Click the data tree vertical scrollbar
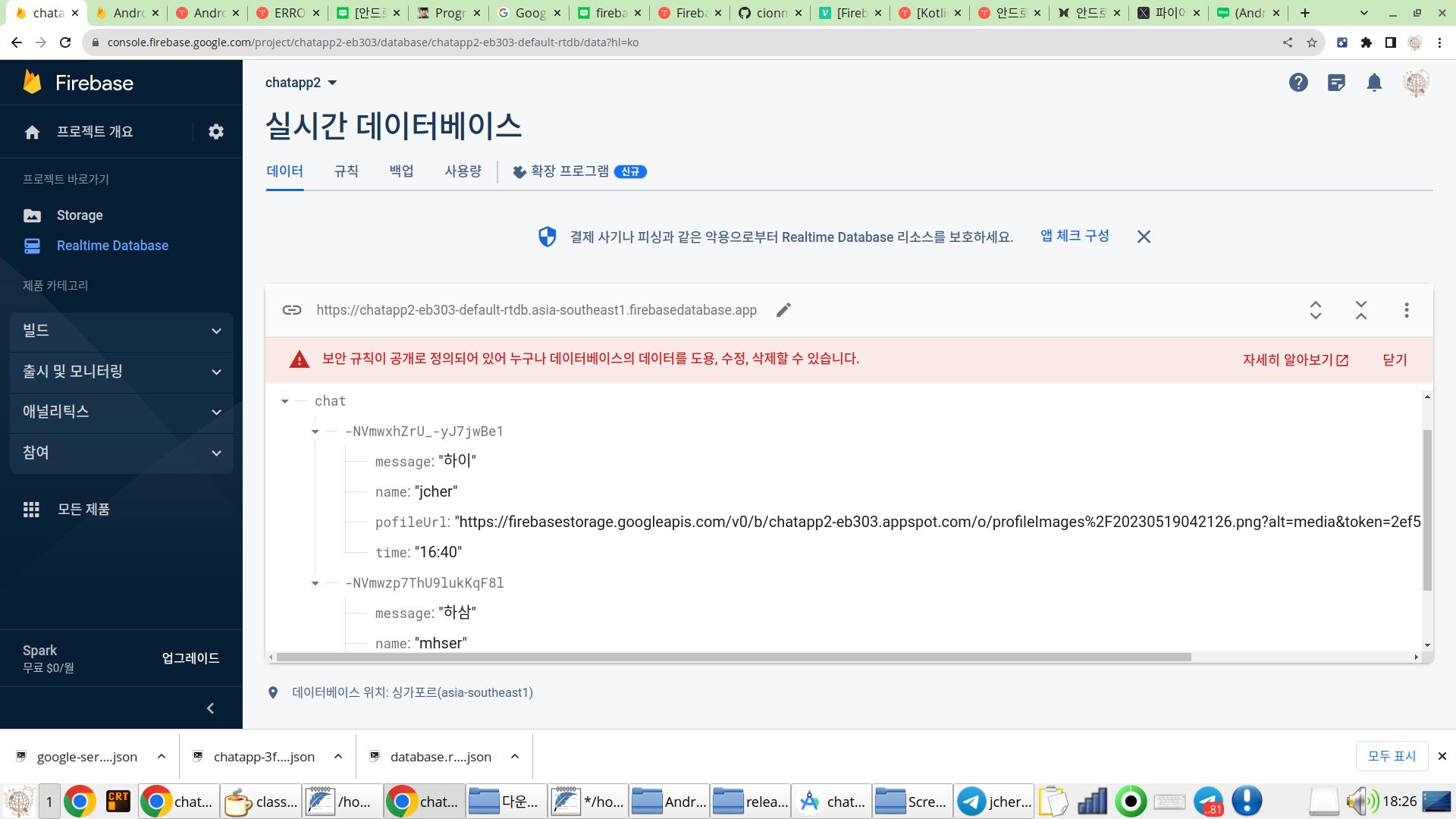Screen dimensions: 1456x819 pos(1427,510)
